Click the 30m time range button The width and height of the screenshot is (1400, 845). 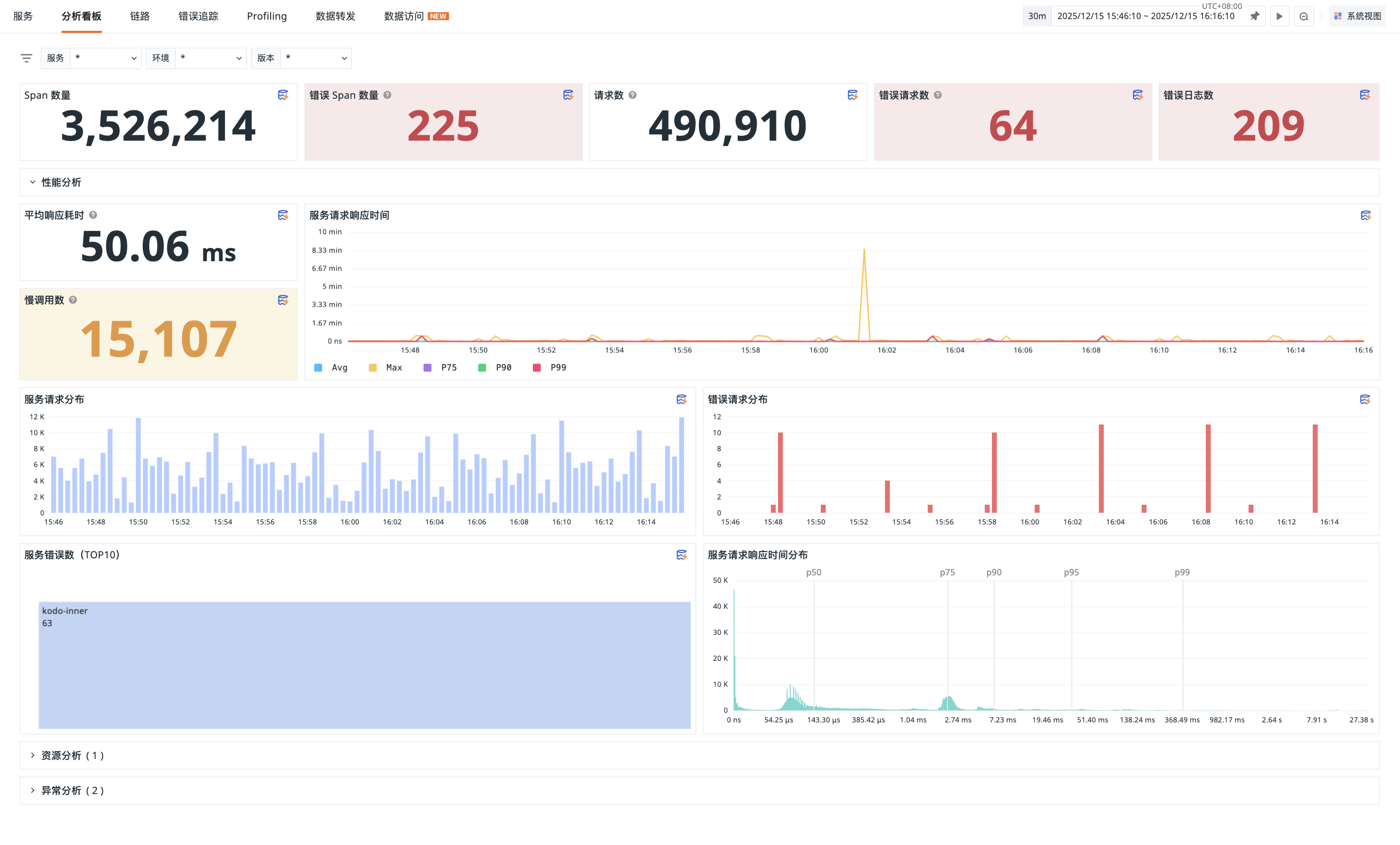point(1037,16)
